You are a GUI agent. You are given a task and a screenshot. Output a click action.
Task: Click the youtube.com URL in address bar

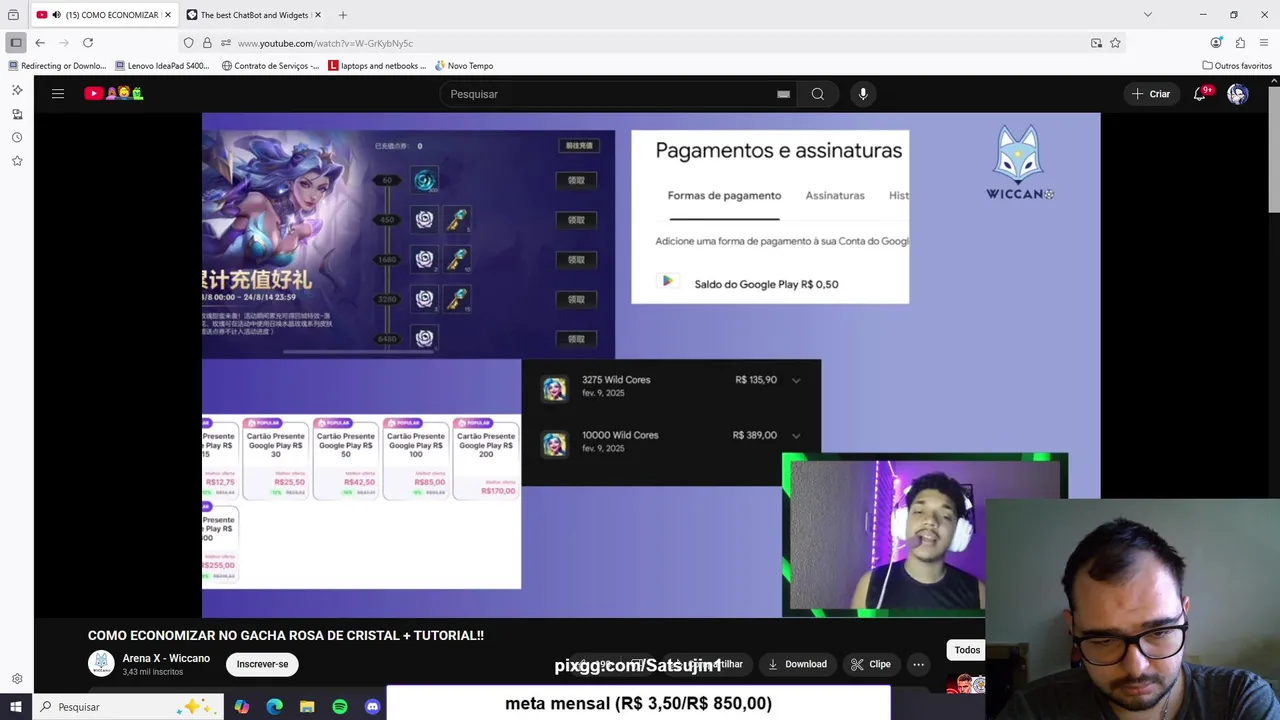(x=325, y=43)
